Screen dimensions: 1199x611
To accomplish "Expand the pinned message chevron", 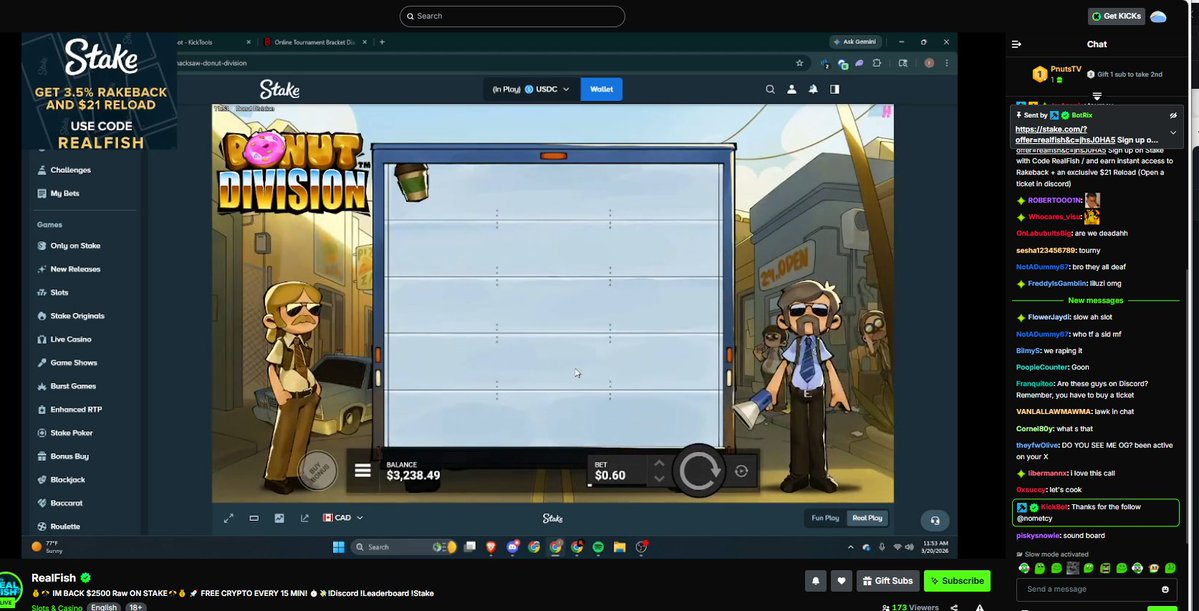I will point(1173,133).
